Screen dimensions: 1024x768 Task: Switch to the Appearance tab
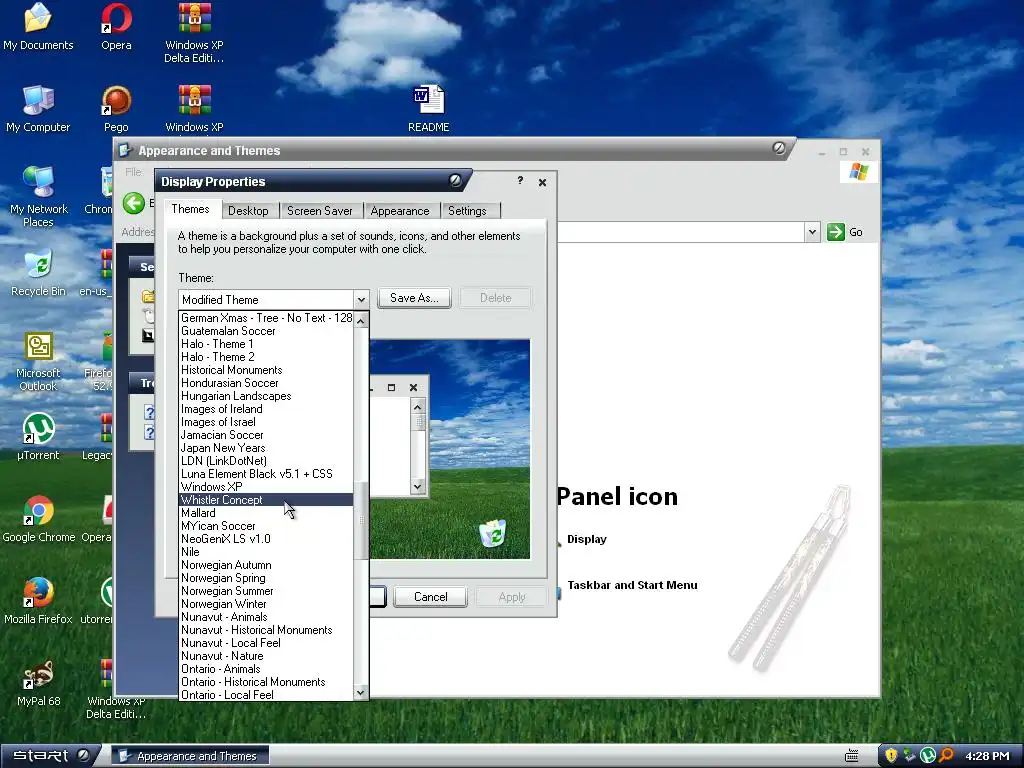click(400, 210)
